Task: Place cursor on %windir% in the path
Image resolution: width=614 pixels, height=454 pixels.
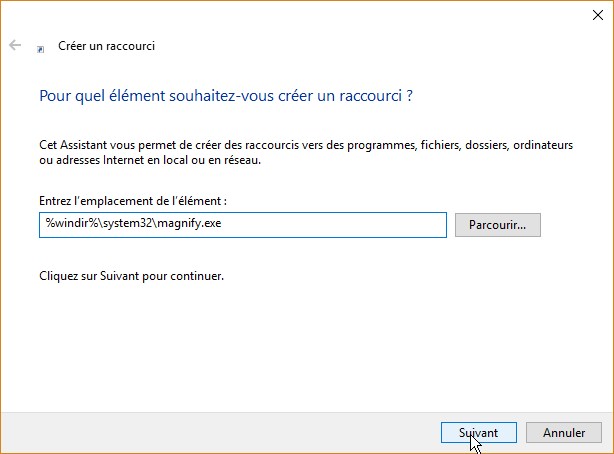Action: pos(62,225)
